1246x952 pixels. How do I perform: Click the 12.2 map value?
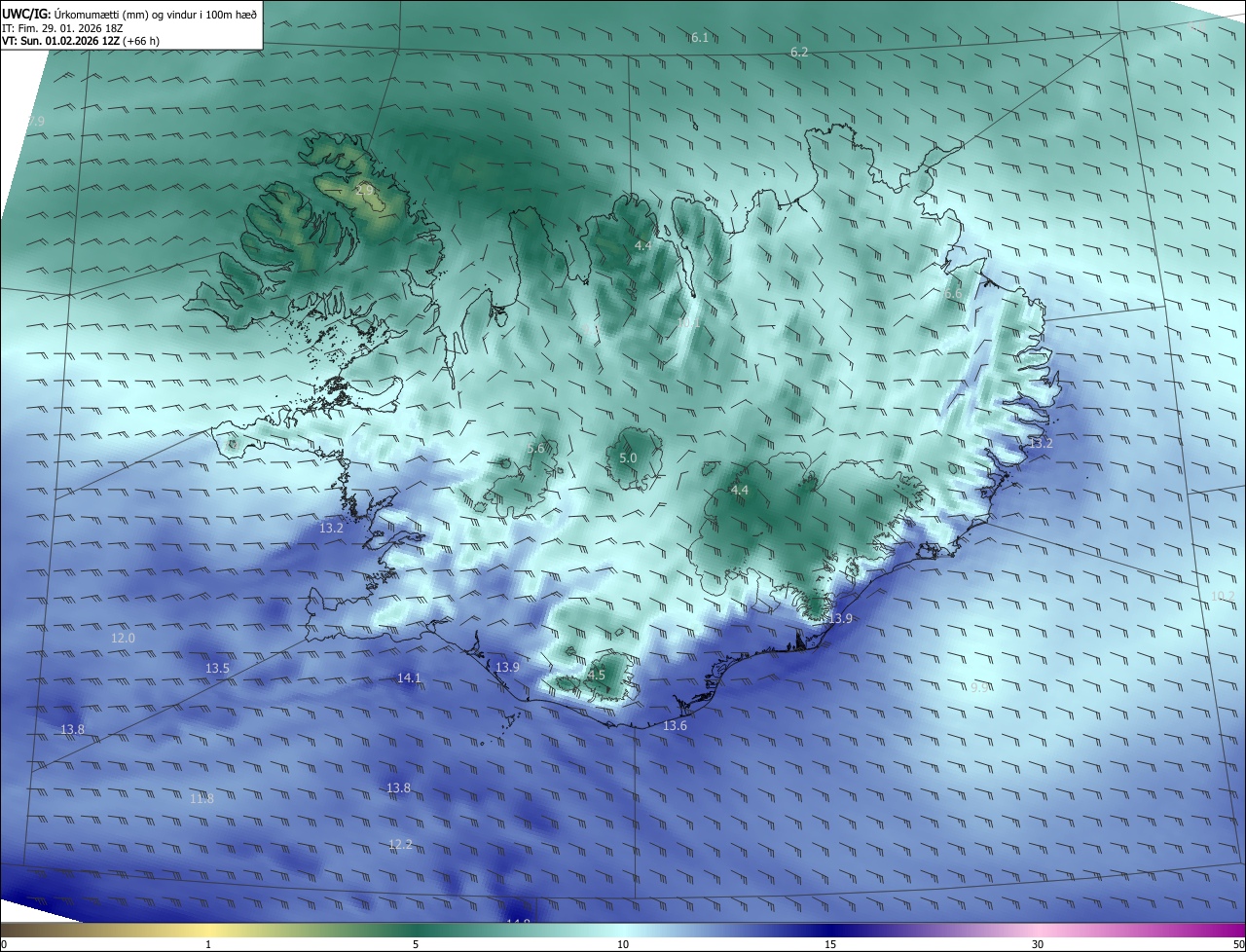pos(400,844)
